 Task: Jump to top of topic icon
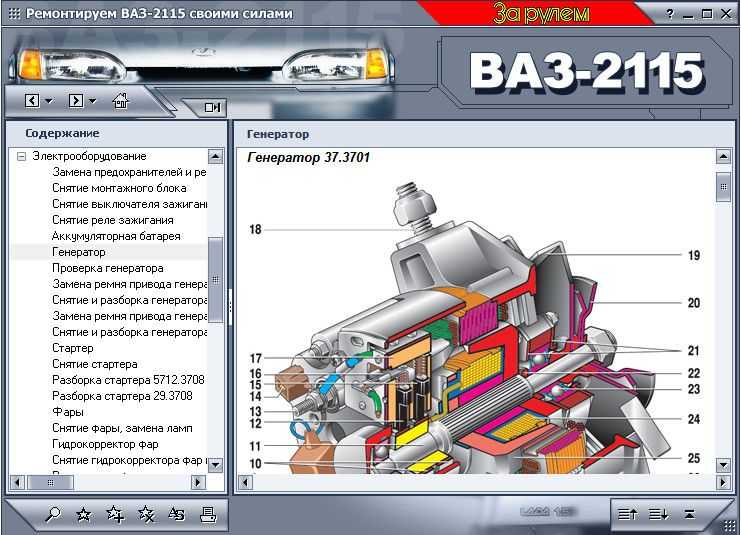689,514
